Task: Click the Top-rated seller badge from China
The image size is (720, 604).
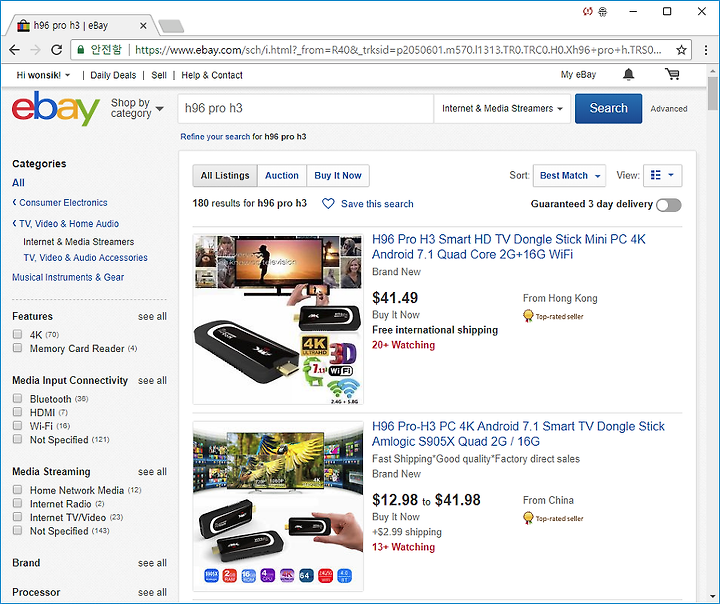Action: (x=553, y=518)
